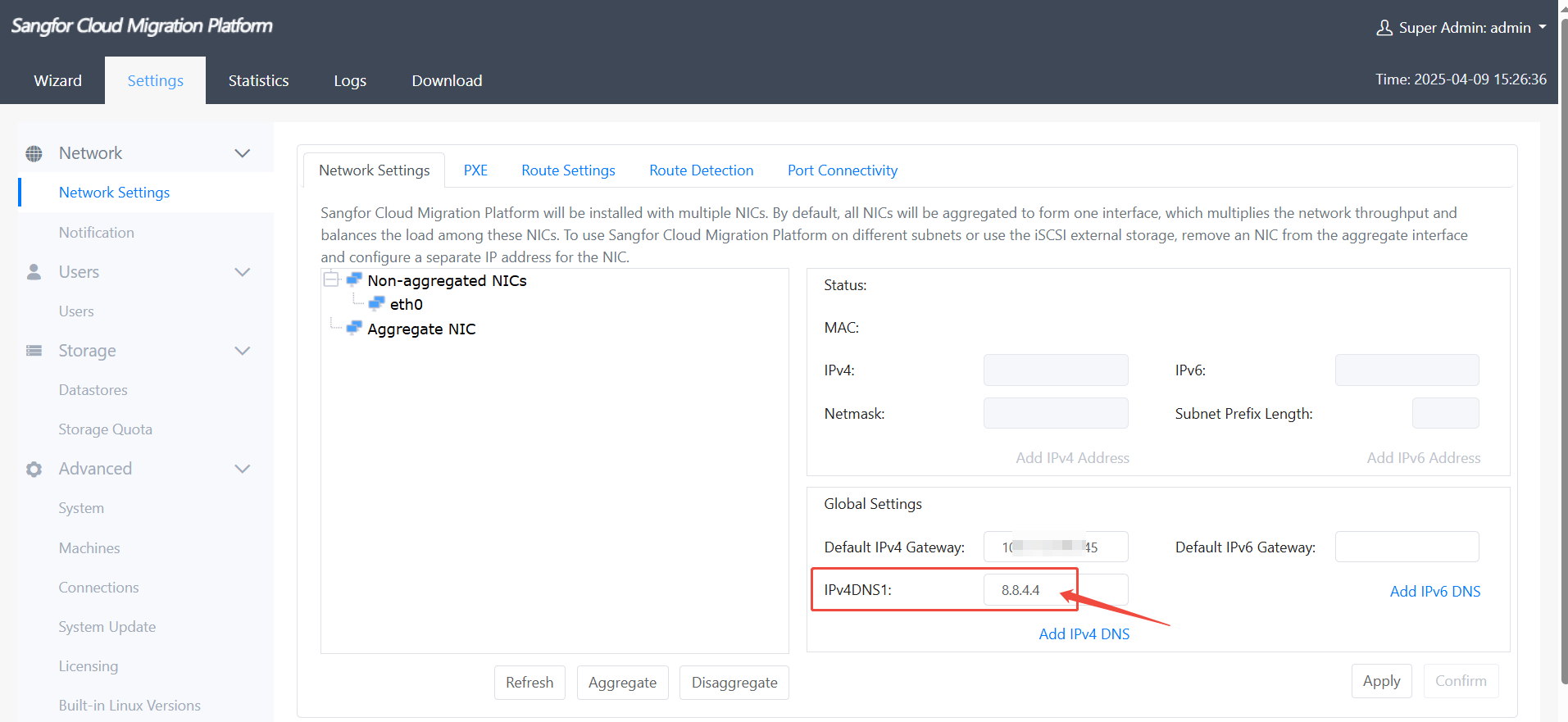Image resolution: width=1568 pixels, height=722 pixels.
Task: Click the Add IPv6 DNS link
Action: 1435,592
